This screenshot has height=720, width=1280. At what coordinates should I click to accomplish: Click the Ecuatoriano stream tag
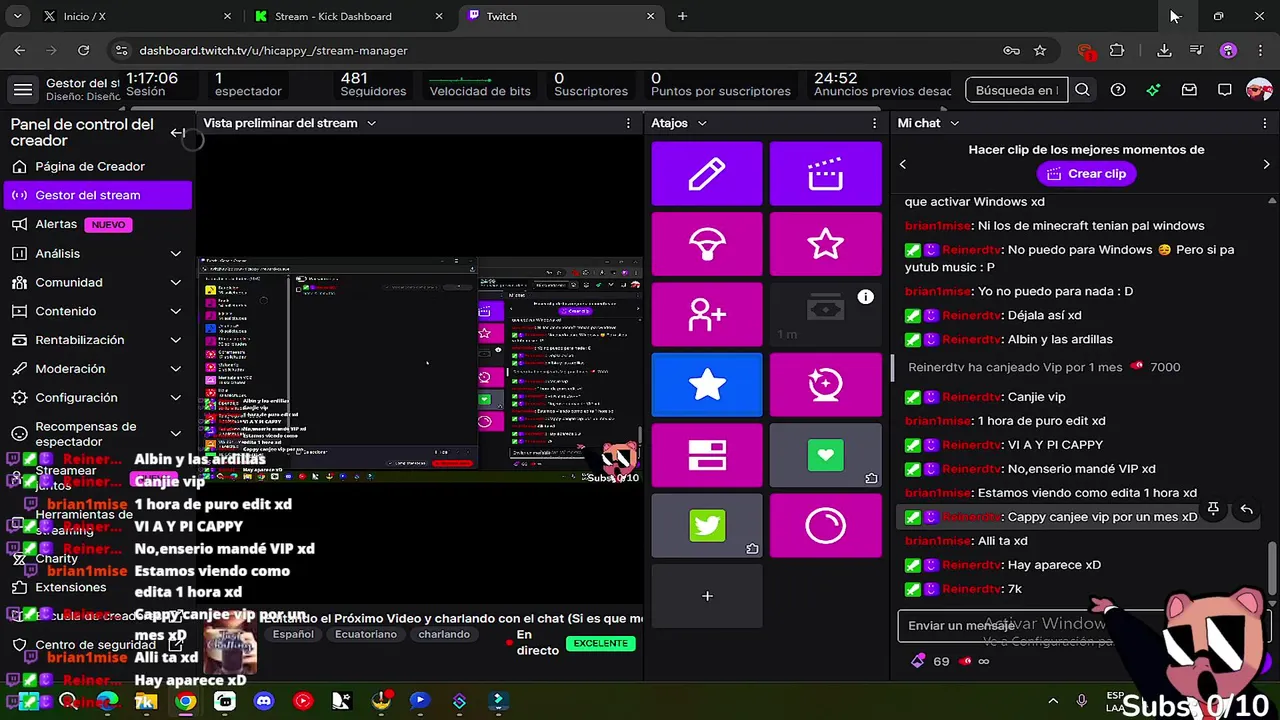[x=366, y=635]
